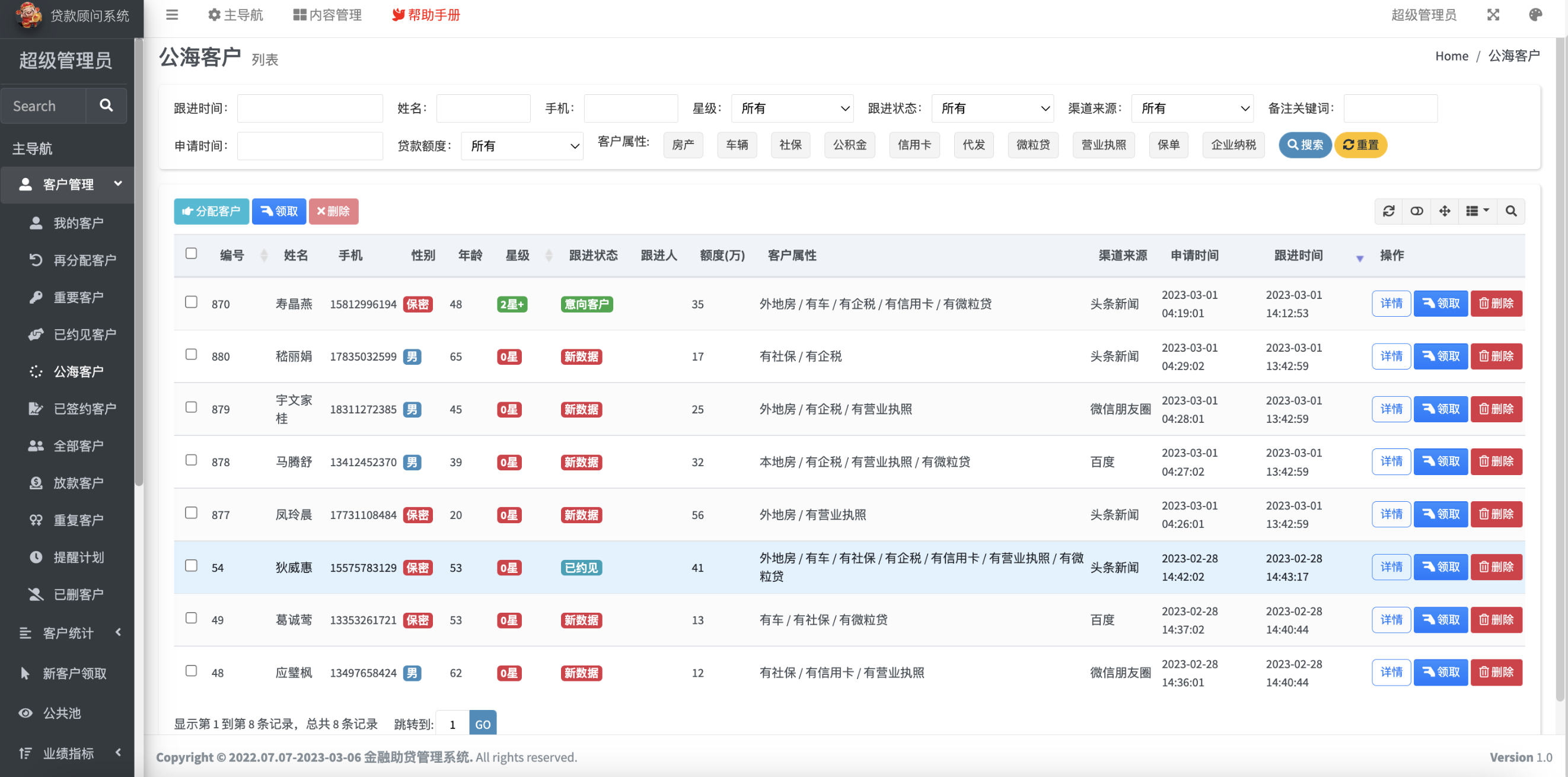This screenshot has width=1568, height=777.
Task: Open the 内容管理 top menu
Action: pyautogui.click(x=327, y=15)
